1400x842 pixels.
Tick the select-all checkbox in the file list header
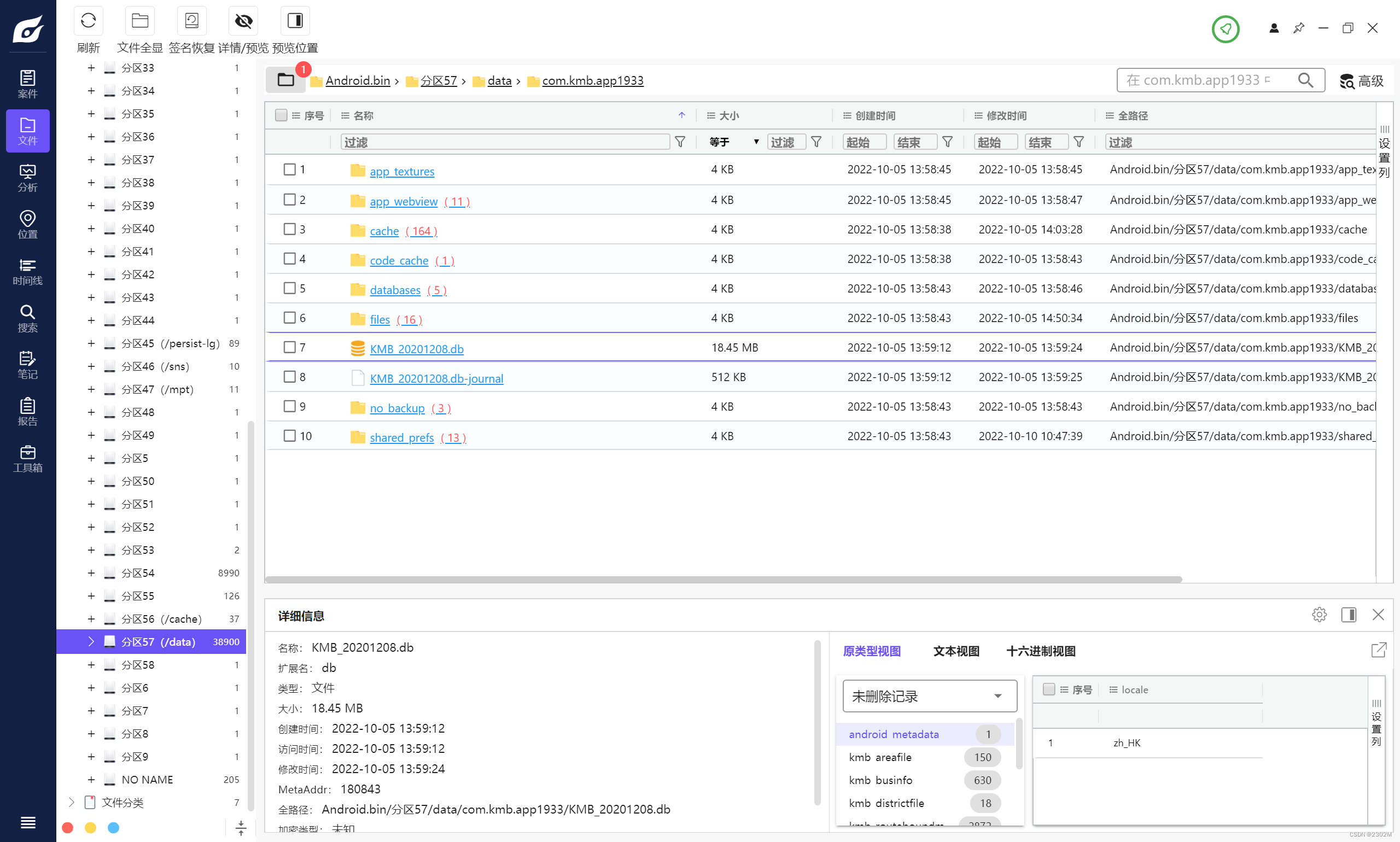pos(281,115)
